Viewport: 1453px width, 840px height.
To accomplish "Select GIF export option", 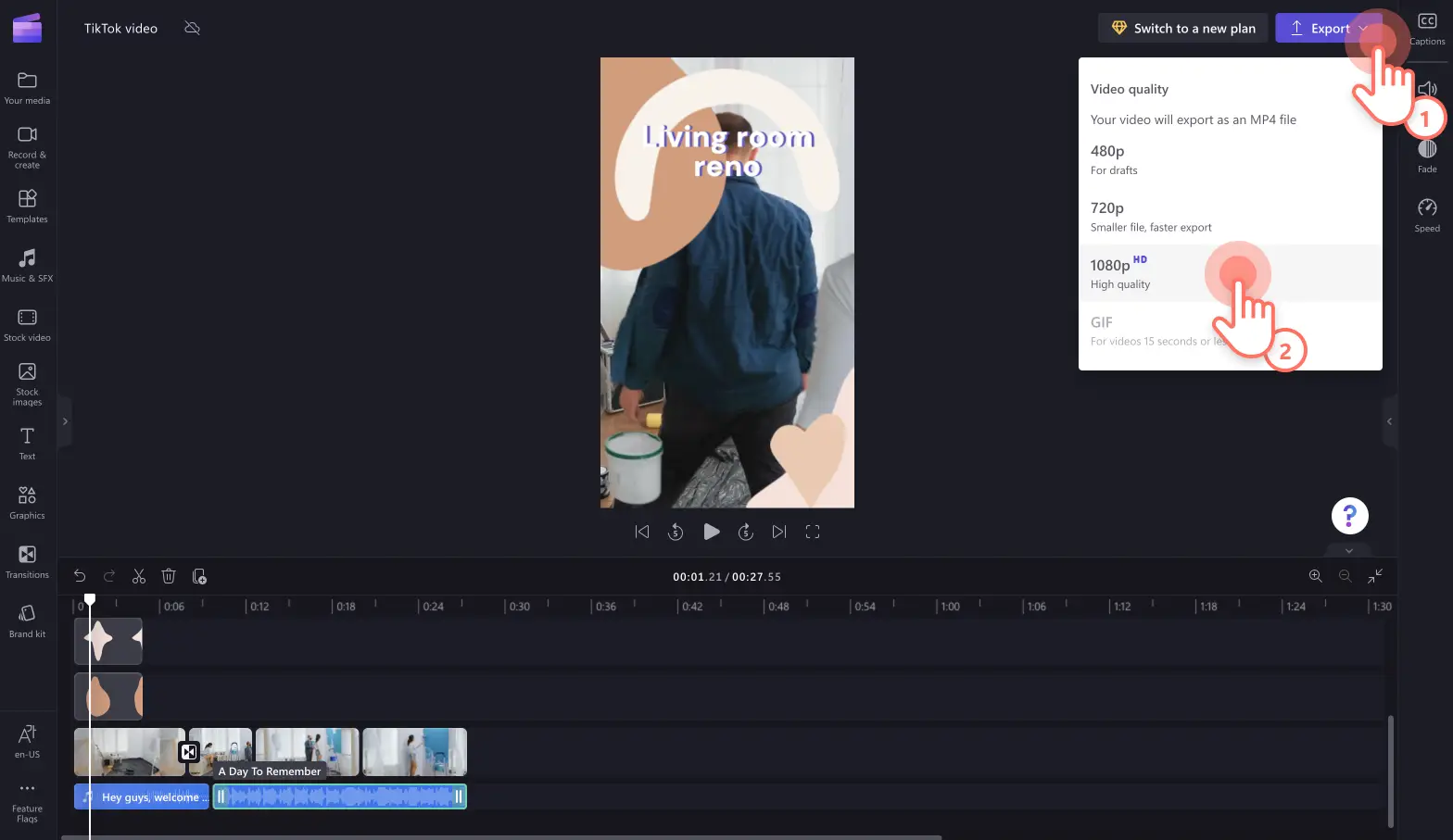I will point(1230,331).
